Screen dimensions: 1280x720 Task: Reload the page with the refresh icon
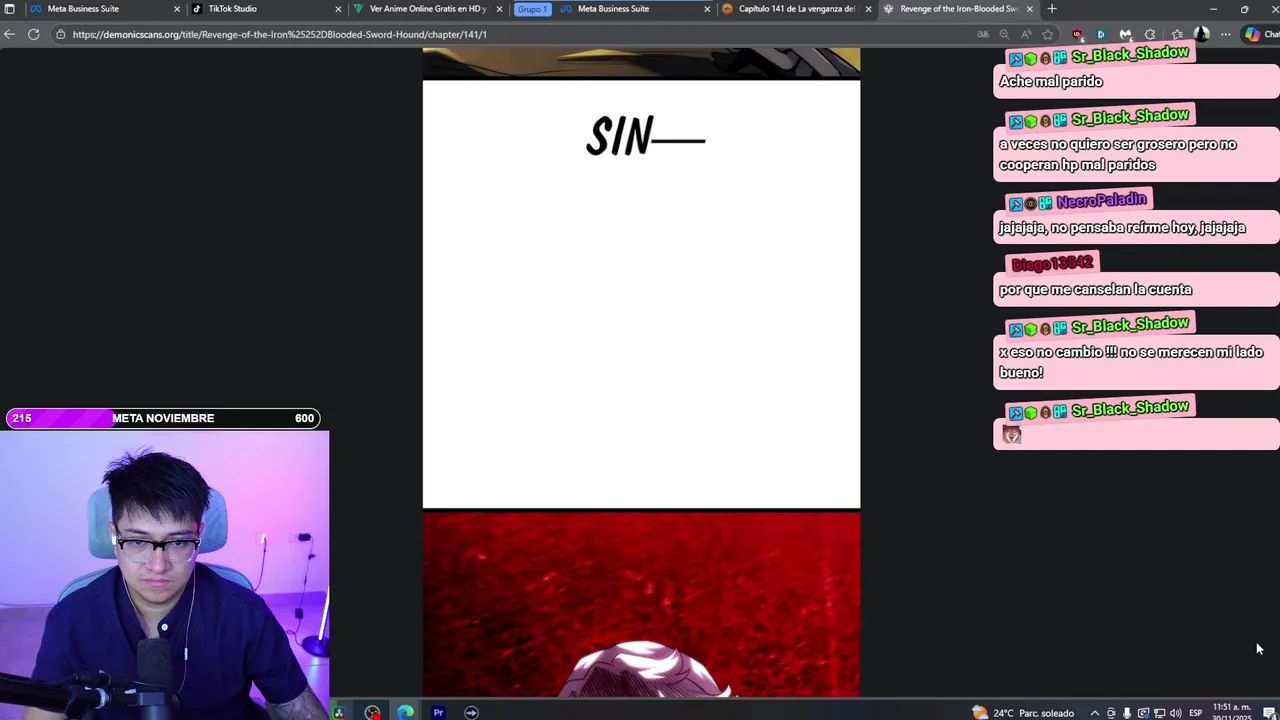coord(33,34)
